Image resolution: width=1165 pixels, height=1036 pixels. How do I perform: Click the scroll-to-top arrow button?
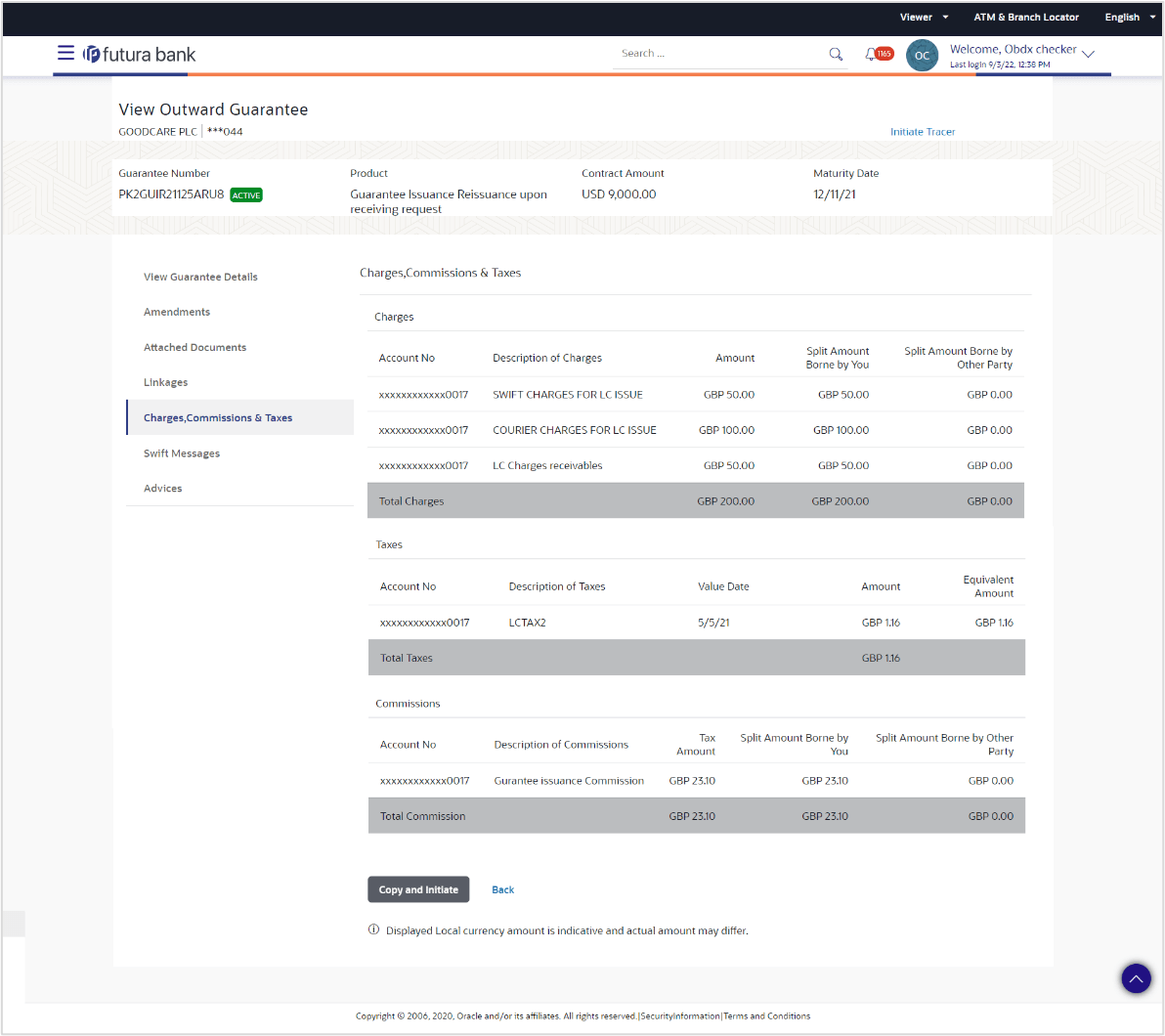[1136, 978]
